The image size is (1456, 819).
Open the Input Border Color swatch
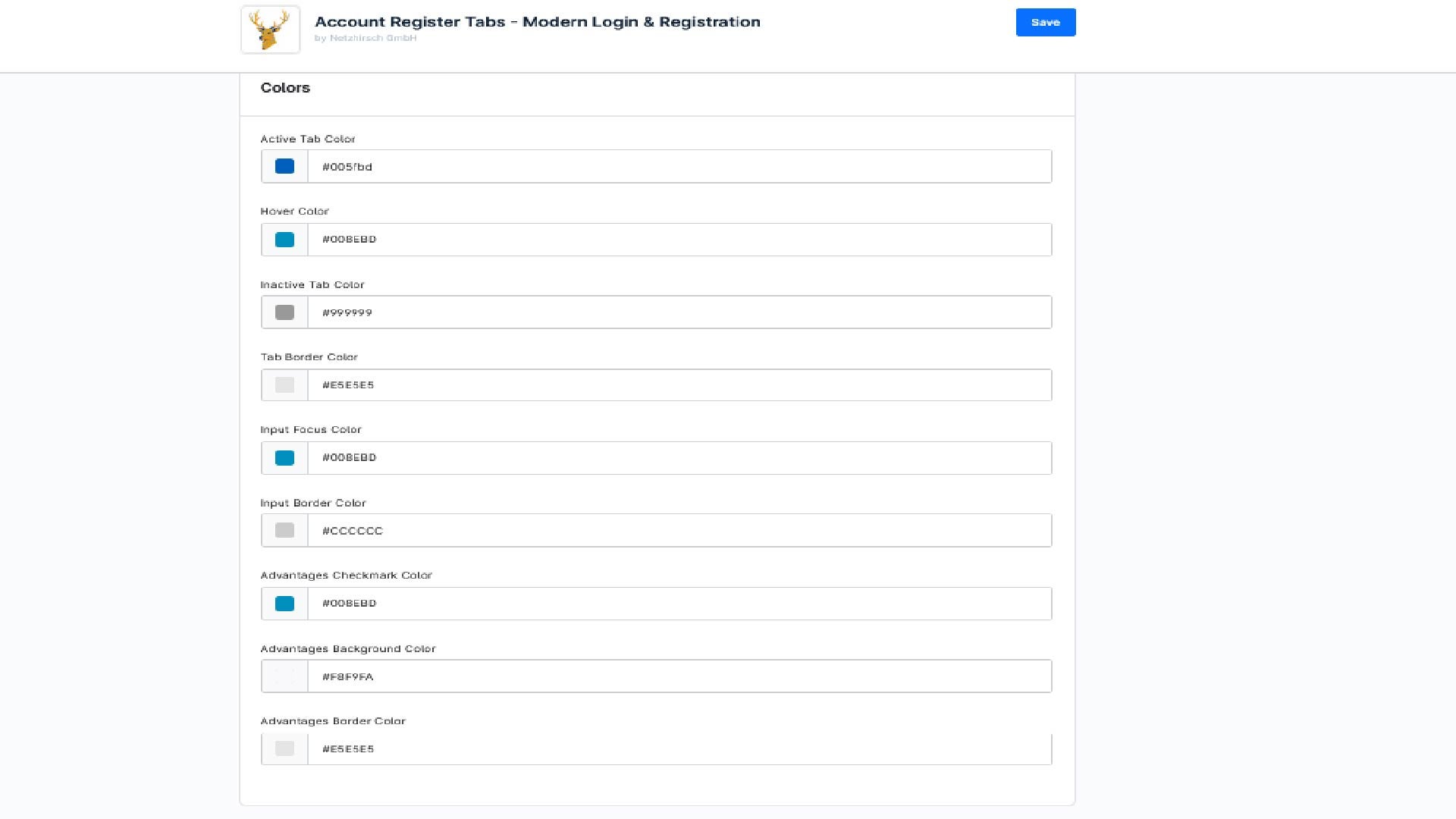(x=284, y=530)
